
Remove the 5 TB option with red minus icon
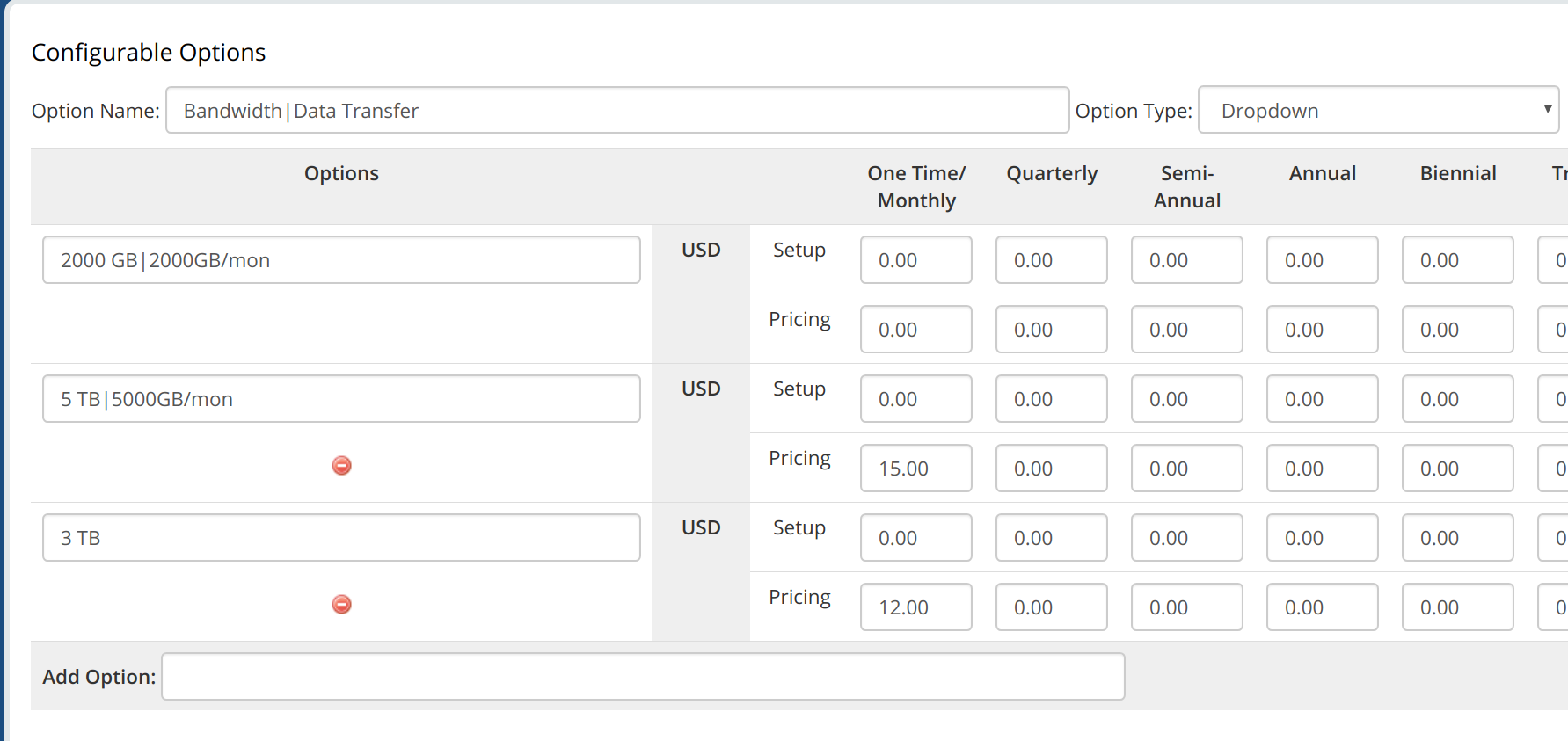click(x=341, y=465)
